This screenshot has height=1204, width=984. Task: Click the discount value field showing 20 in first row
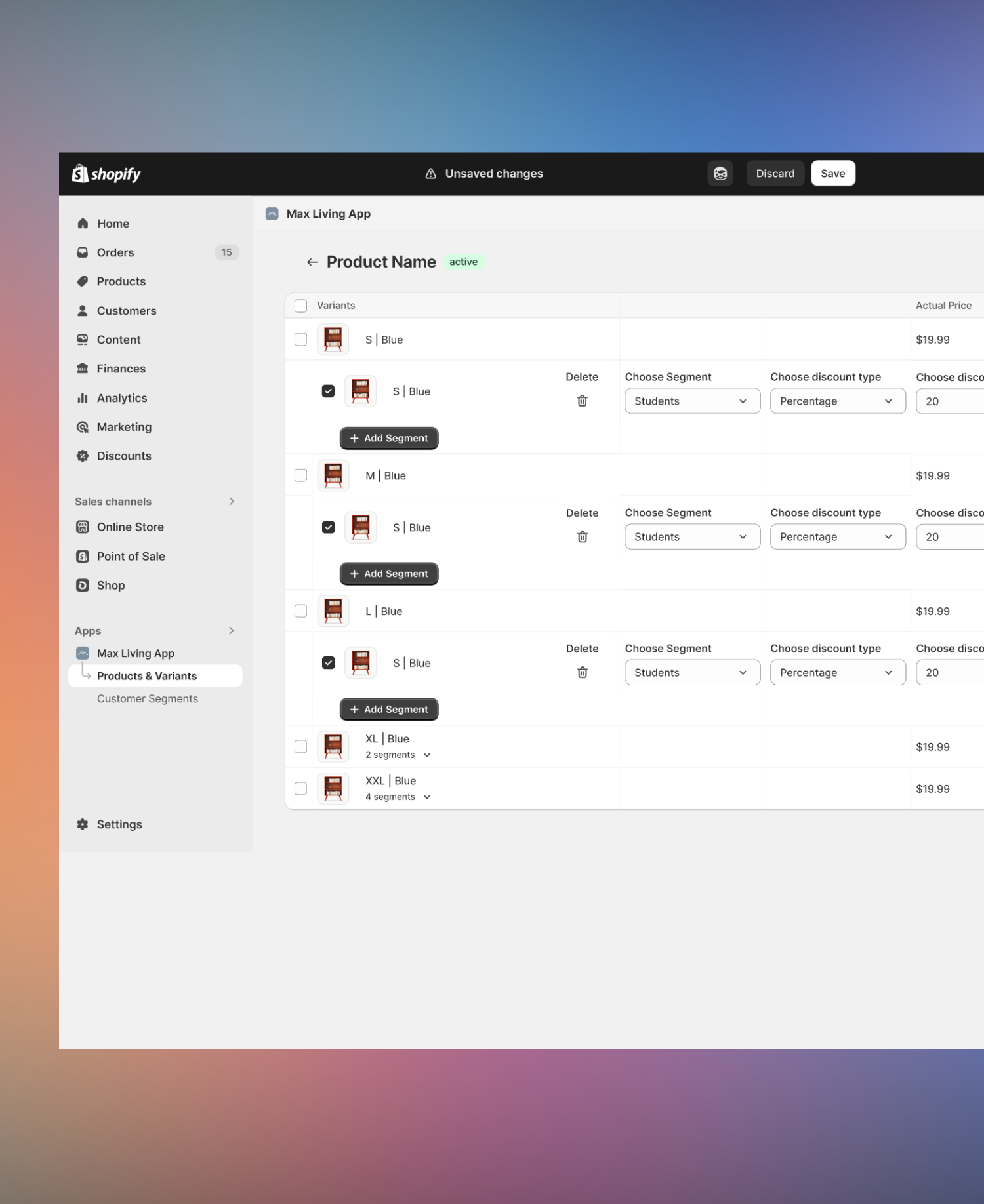(949, 401)
